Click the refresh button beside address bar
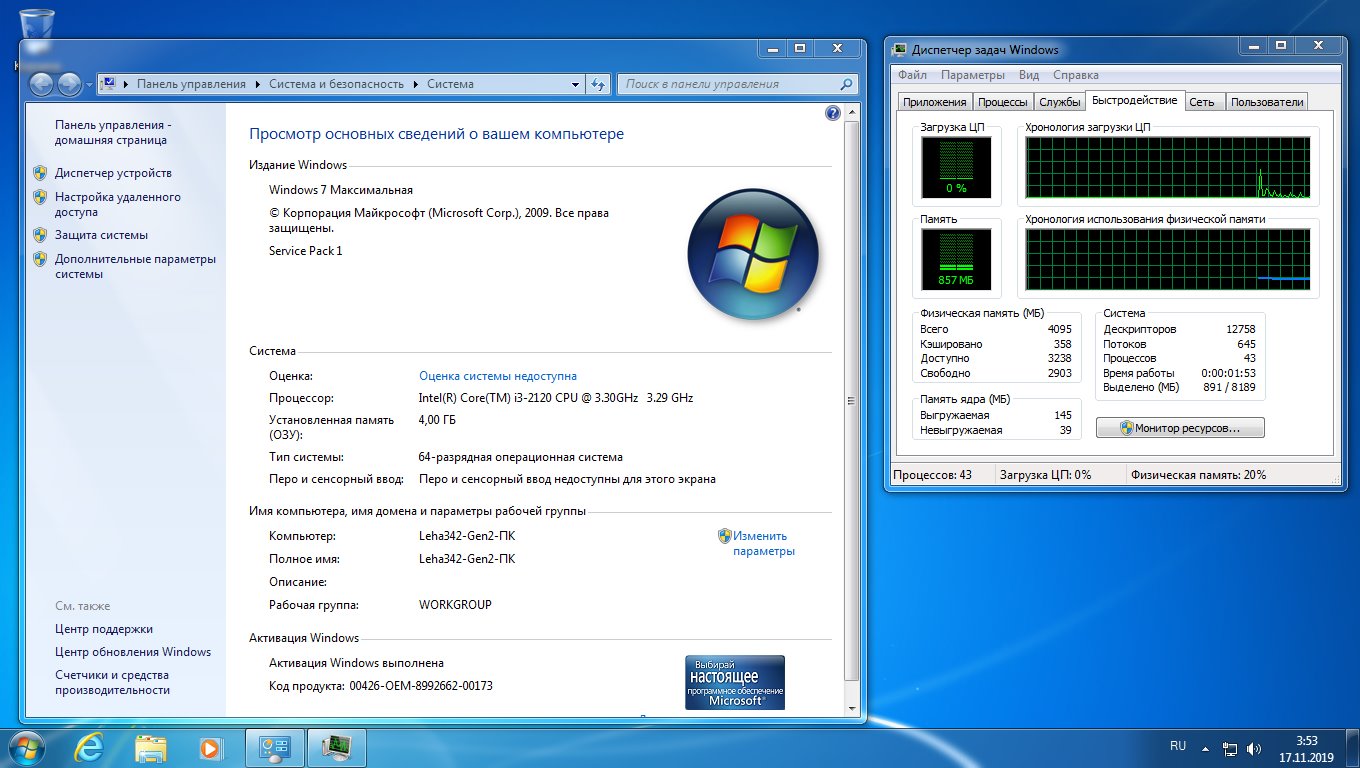The width and height of the screenshot is (1360, 768). click(x=598, y=85)
